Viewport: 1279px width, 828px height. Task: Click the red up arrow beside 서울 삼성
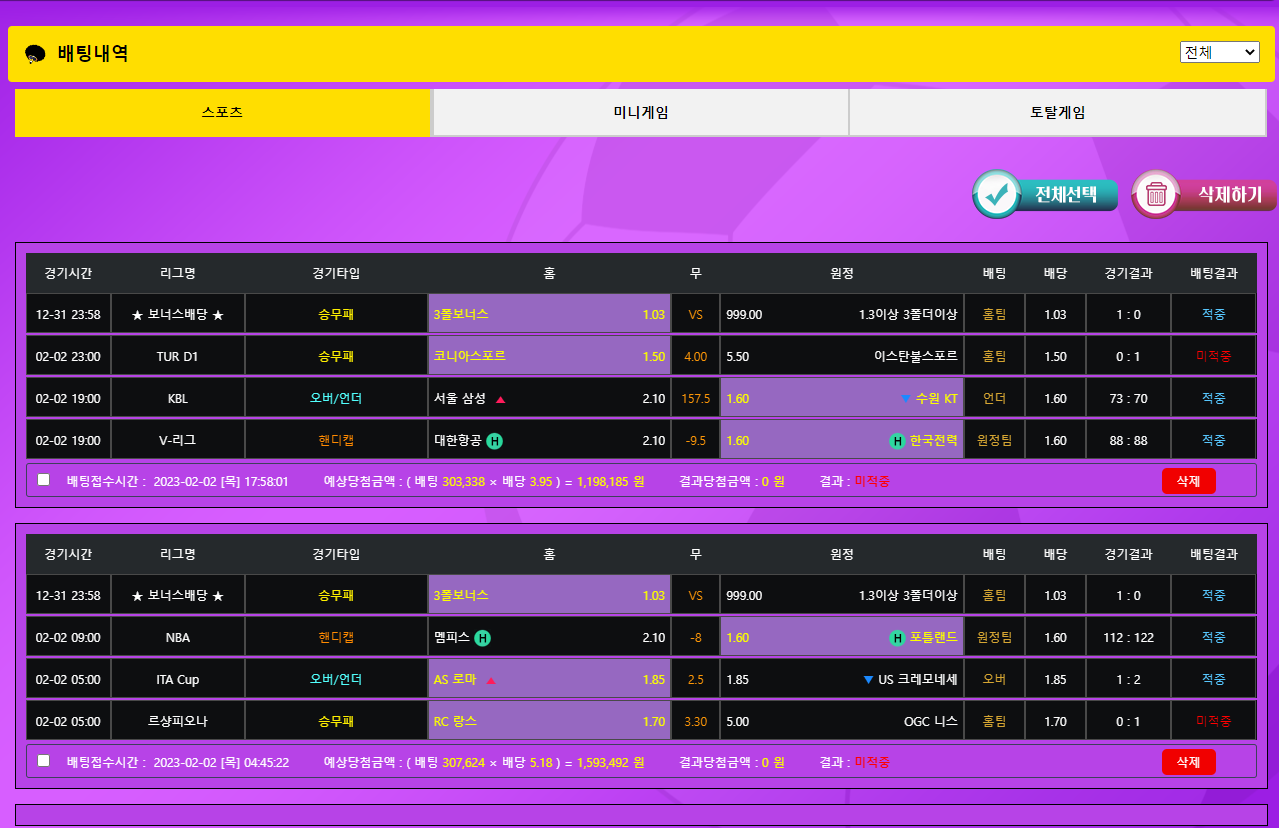[x=500, y=399]
